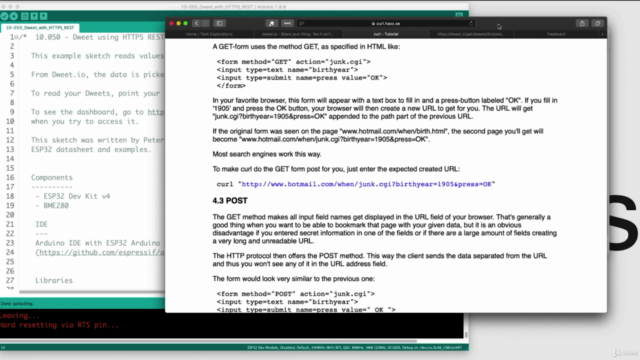Go forward in Safari history
Screen dimensions: 640x360
tap(205, 23)
